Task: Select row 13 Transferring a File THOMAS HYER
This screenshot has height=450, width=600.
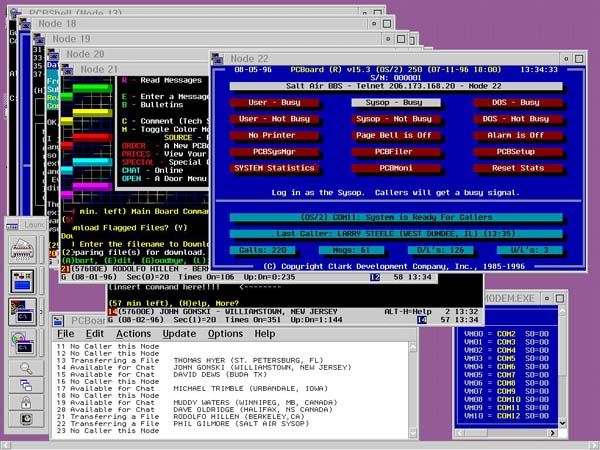Action: 190,360
